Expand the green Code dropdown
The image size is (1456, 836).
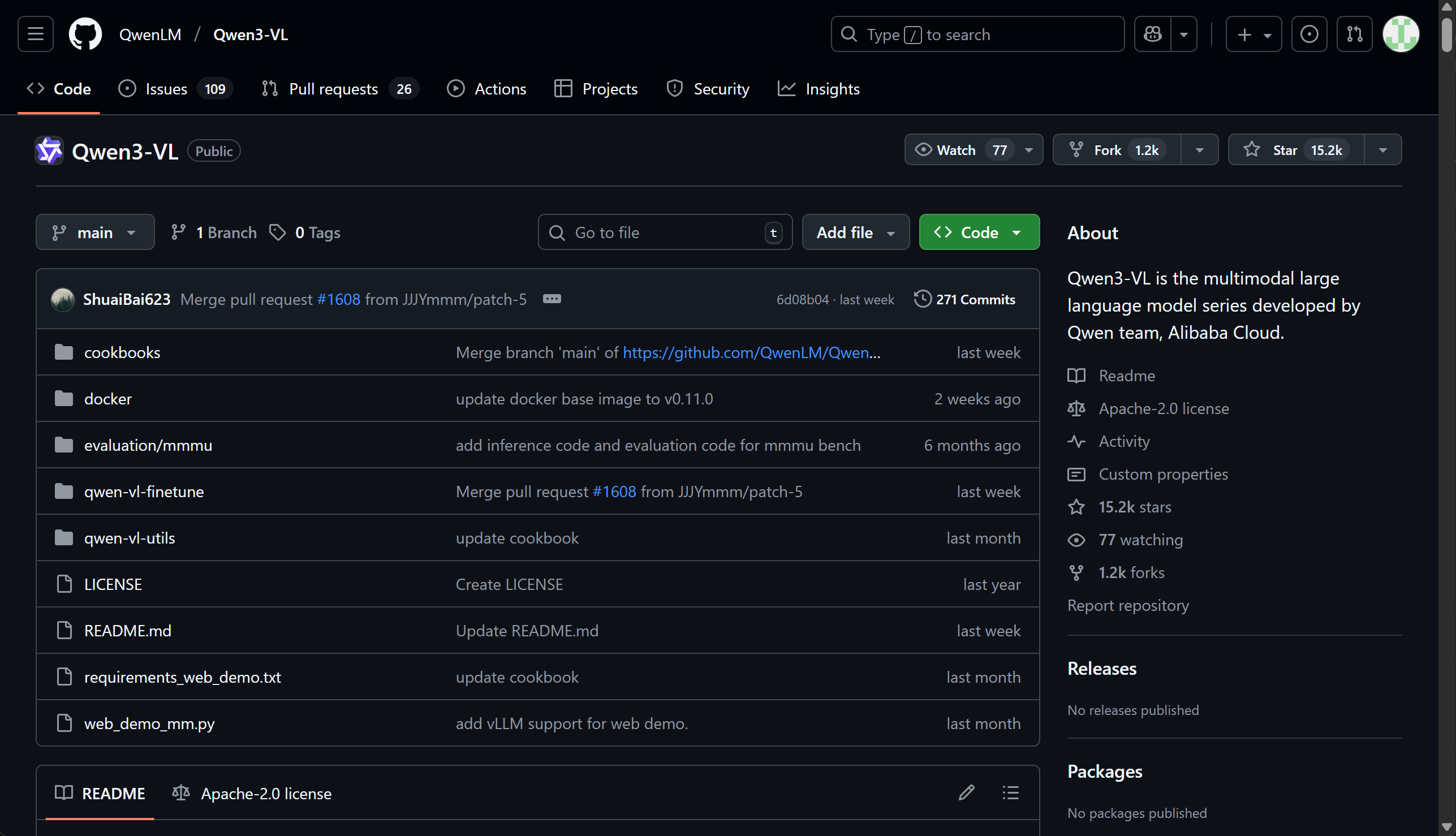pos(979,232)
